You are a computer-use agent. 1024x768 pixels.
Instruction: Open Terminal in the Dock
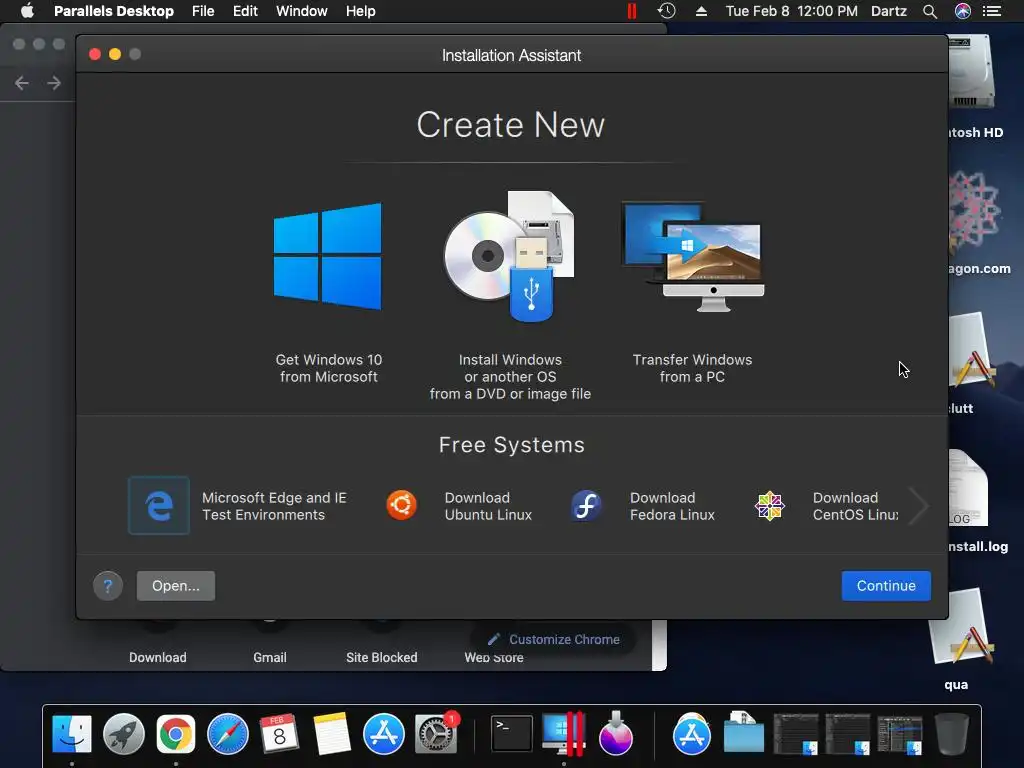pyautogui.click(x=511, y=733)
